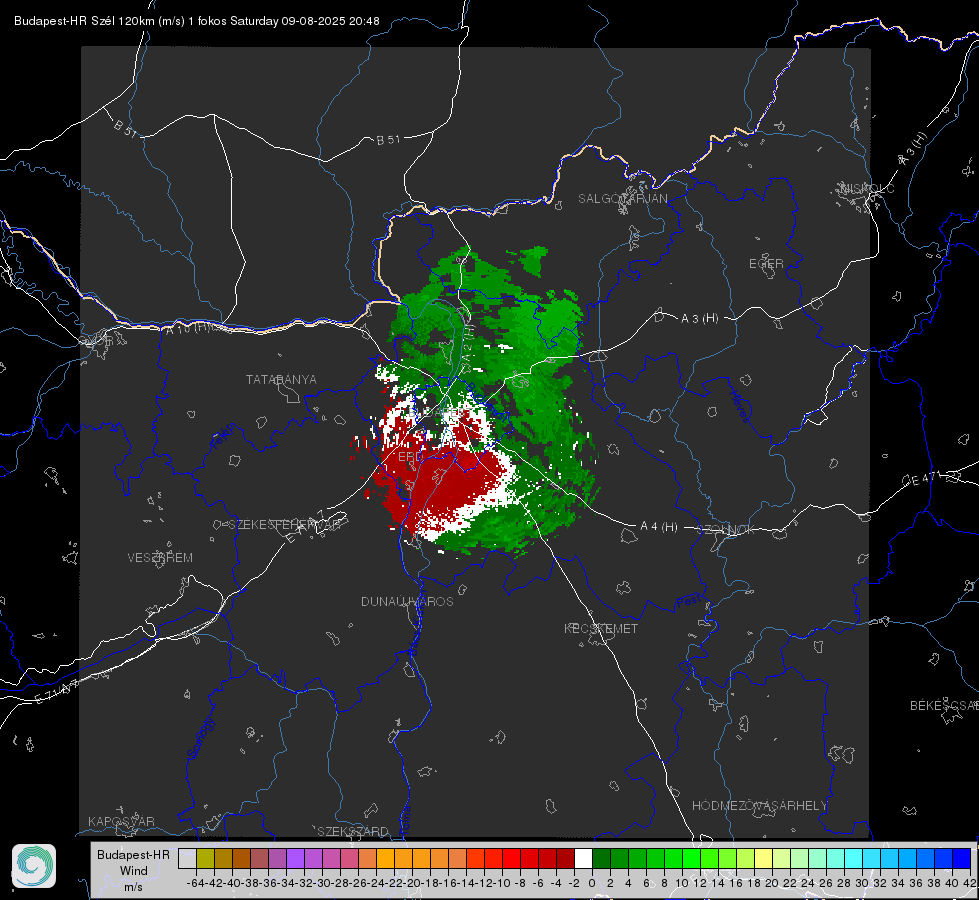This screenshot has width=979, height=900.
Task: Pick the yellow swatch above value 18
Action: (x=763, y=858)
